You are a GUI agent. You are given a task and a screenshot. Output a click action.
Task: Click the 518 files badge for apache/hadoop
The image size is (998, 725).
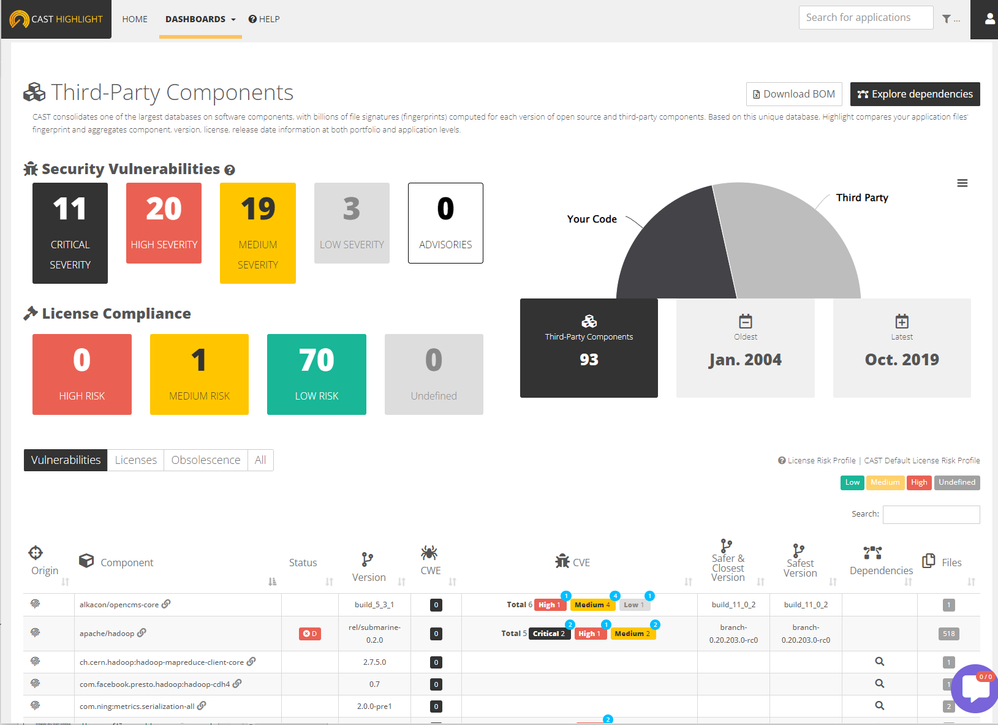coord(948,633)
